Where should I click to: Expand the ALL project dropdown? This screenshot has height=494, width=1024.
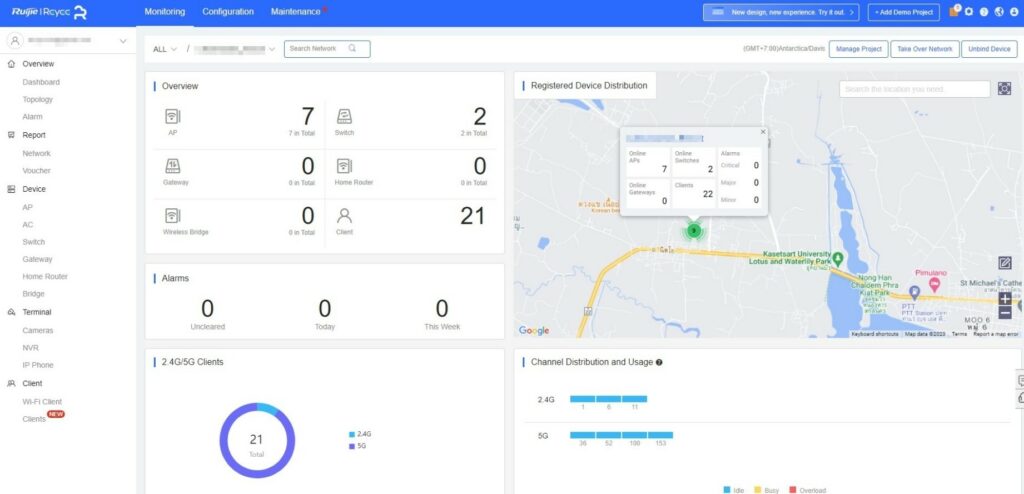165,49
